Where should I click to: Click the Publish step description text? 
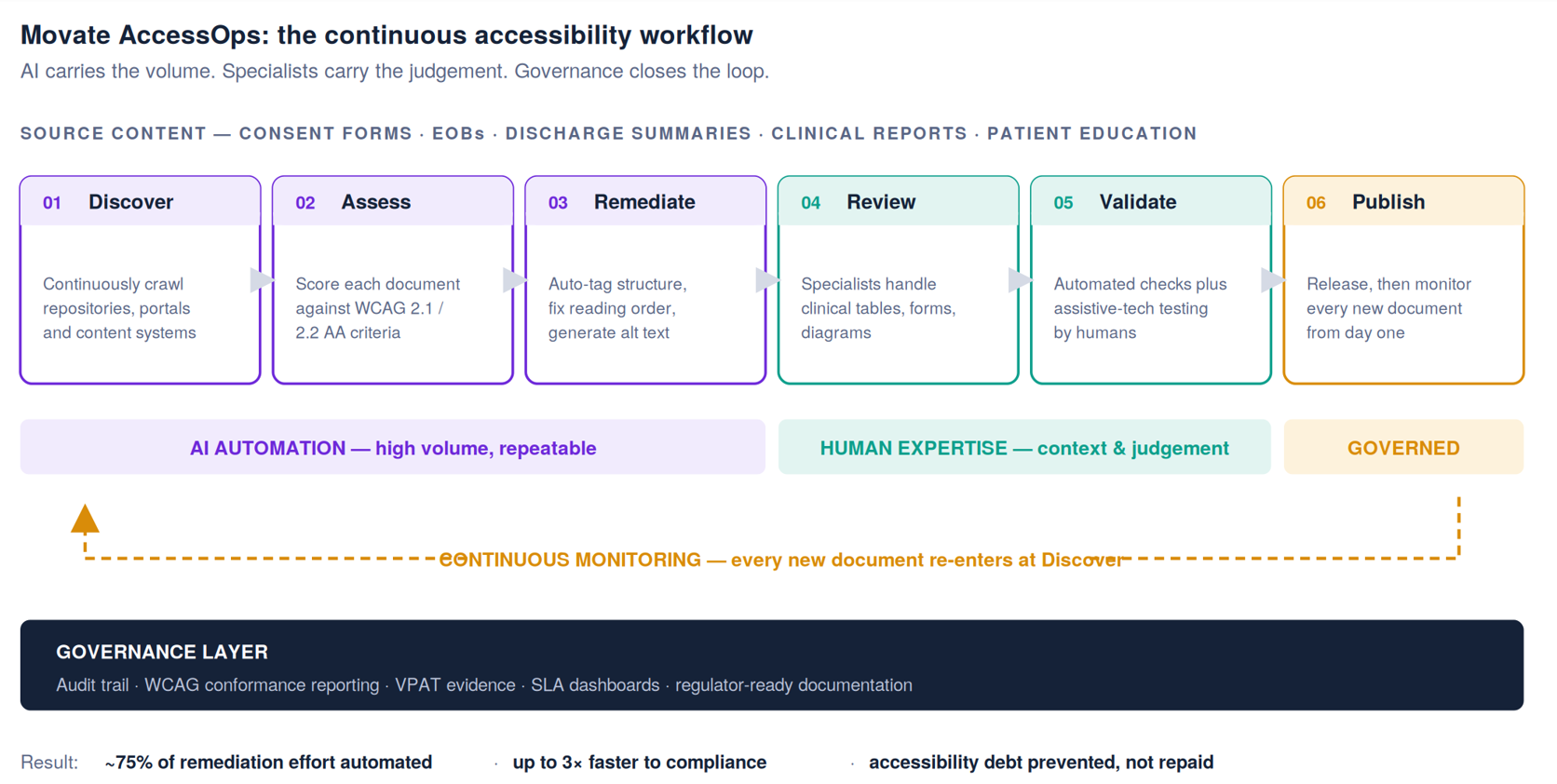pyautogui.click(x=1388, y=308)
